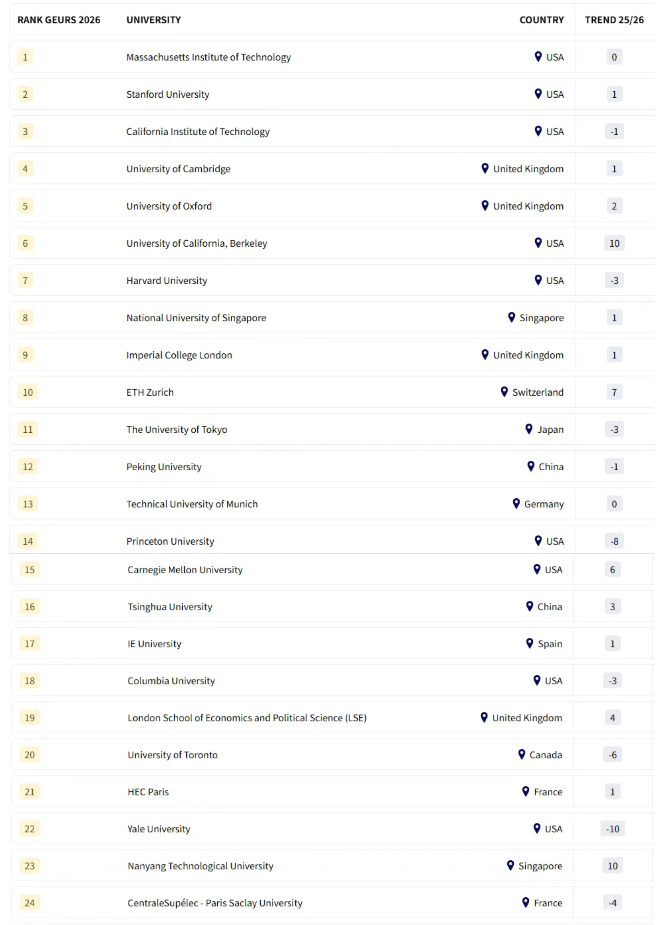Sort by the UNIVERSITY column header
The width and height of the screenshot is (657, 925).
click(x=153, y=20)
